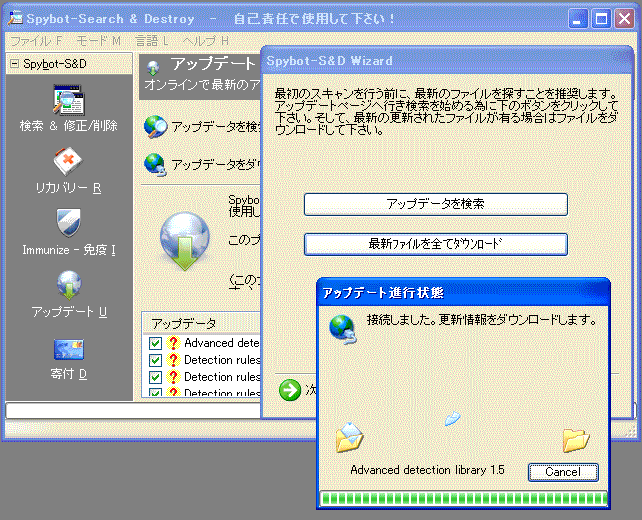Open the 検索 & 修正/削除 scan icon in sidebar
The width and height of the screenshot is (642, 520).
[68, 99]
